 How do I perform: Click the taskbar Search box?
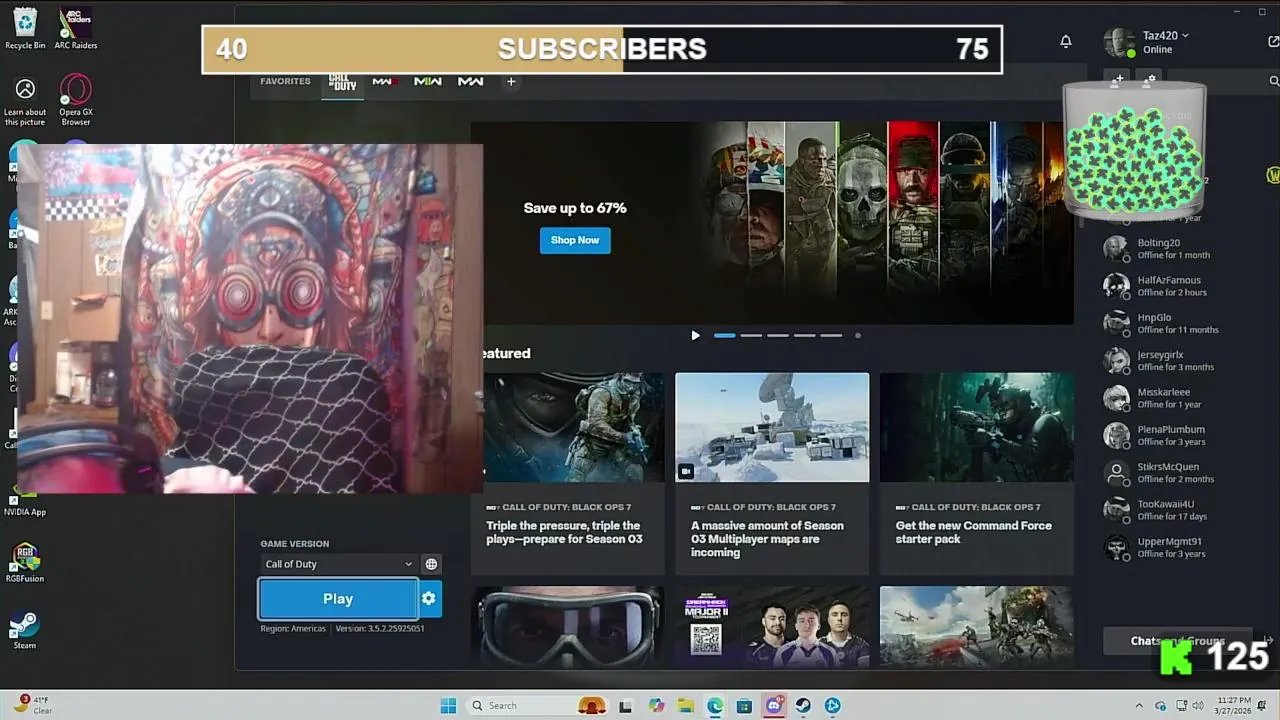(x=538, y=706)
